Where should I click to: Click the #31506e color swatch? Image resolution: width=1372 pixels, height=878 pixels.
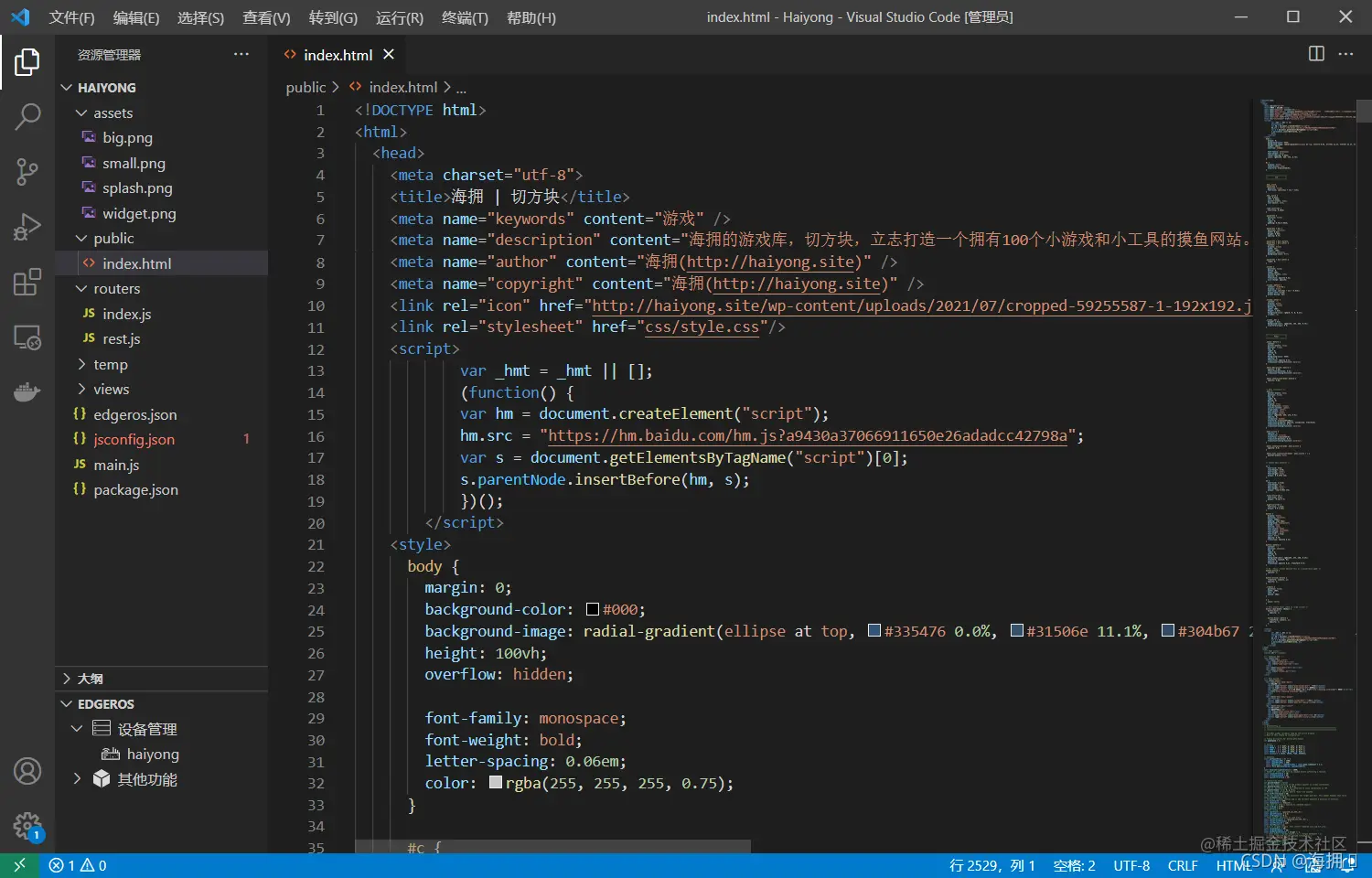tap(1016, 631)
